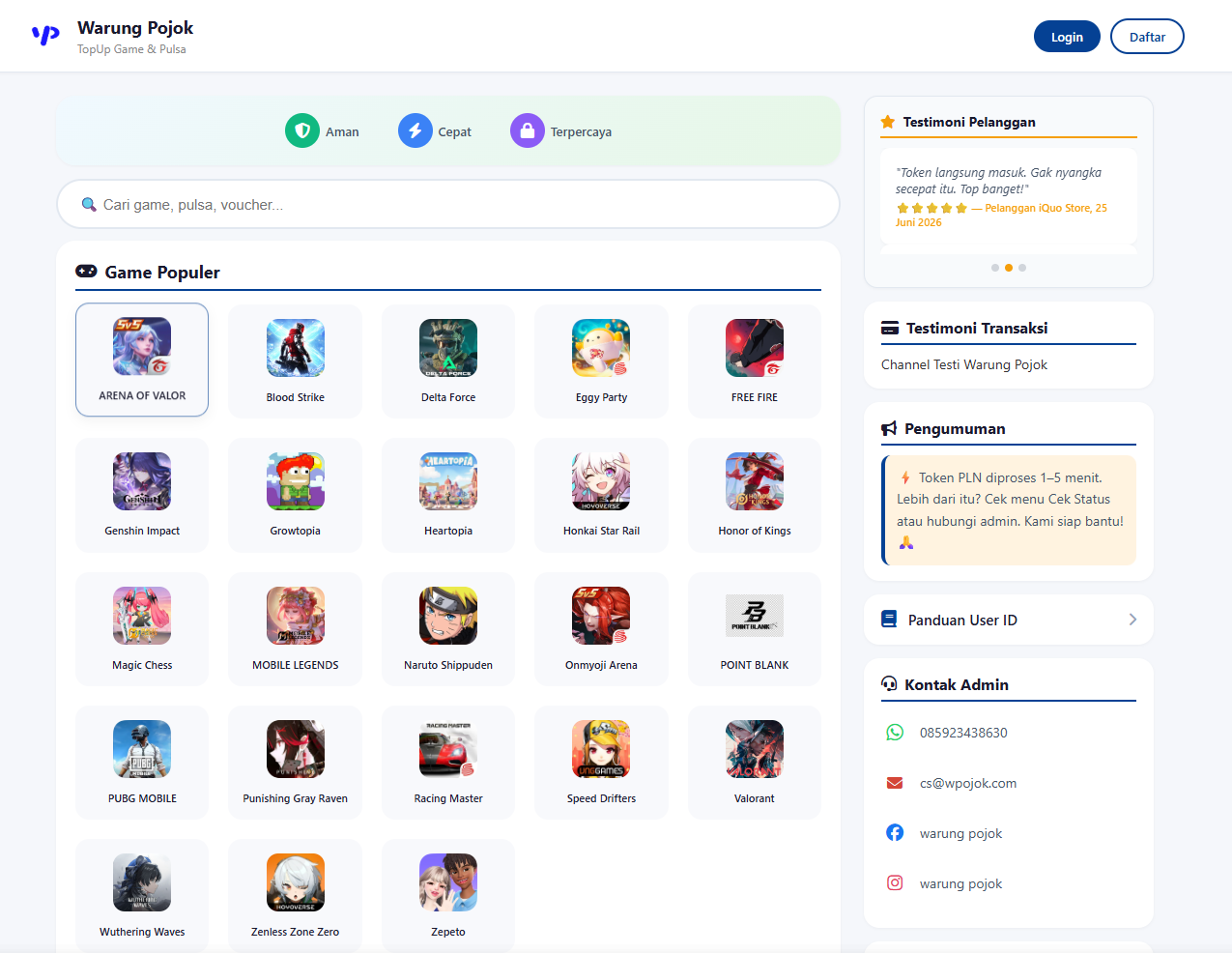Open the Login button

pos(1067,37)
